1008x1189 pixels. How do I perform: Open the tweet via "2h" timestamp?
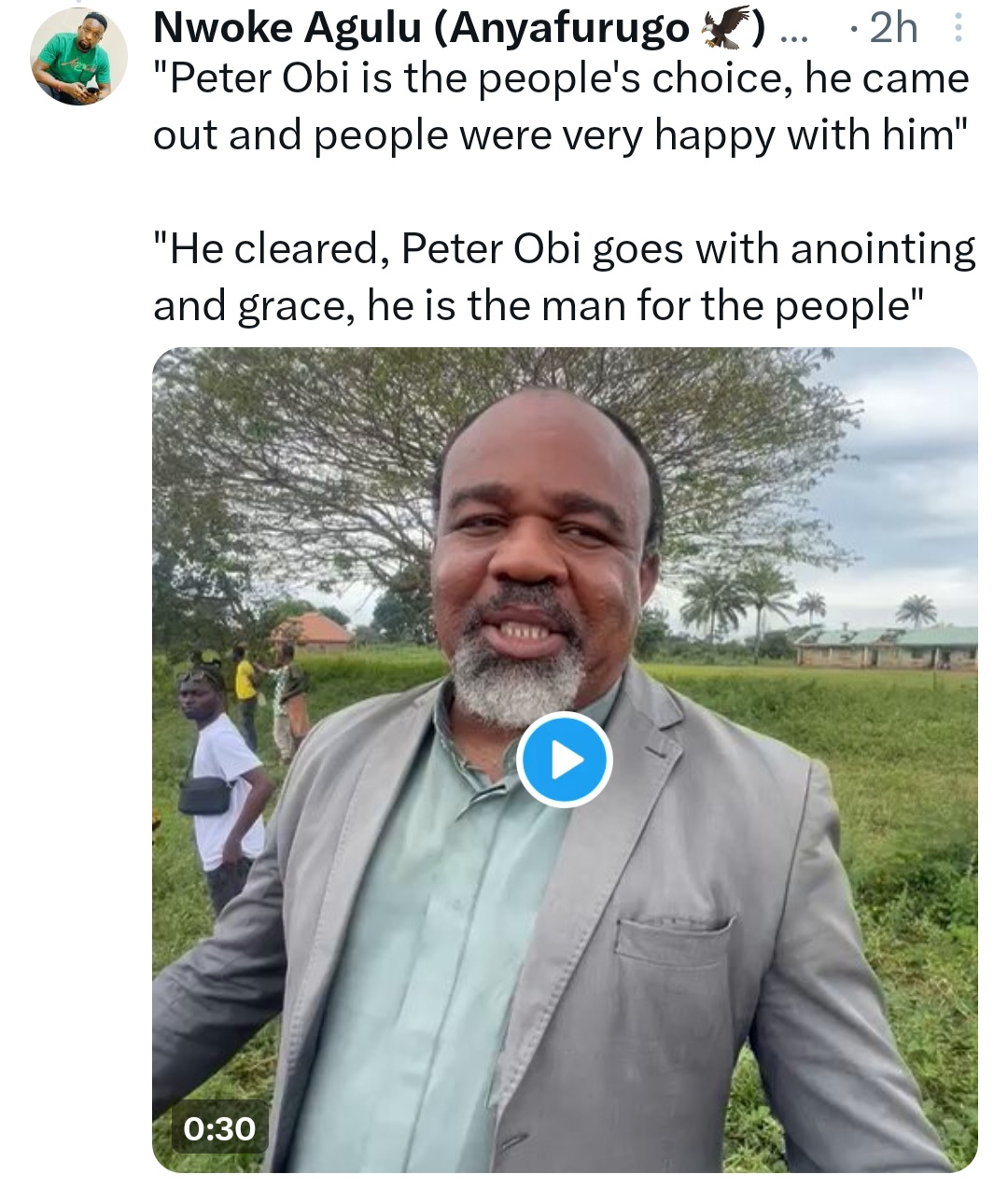point(892,30)
